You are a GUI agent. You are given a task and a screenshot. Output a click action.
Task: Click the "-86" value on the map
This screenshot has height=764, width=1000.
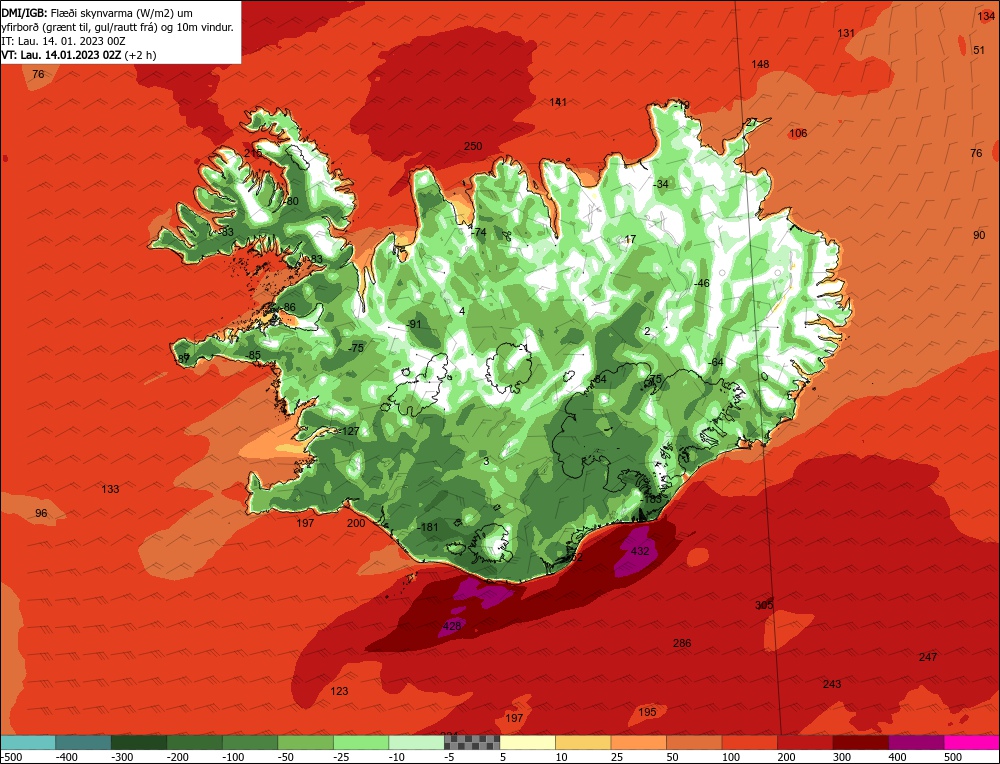(288, 307)
